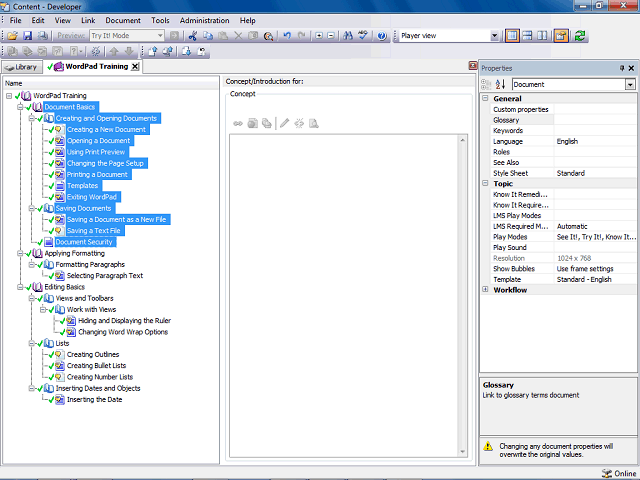640x480 pixels.
Task: Select the Saving a Text File topic
Action: click(93, 231)
